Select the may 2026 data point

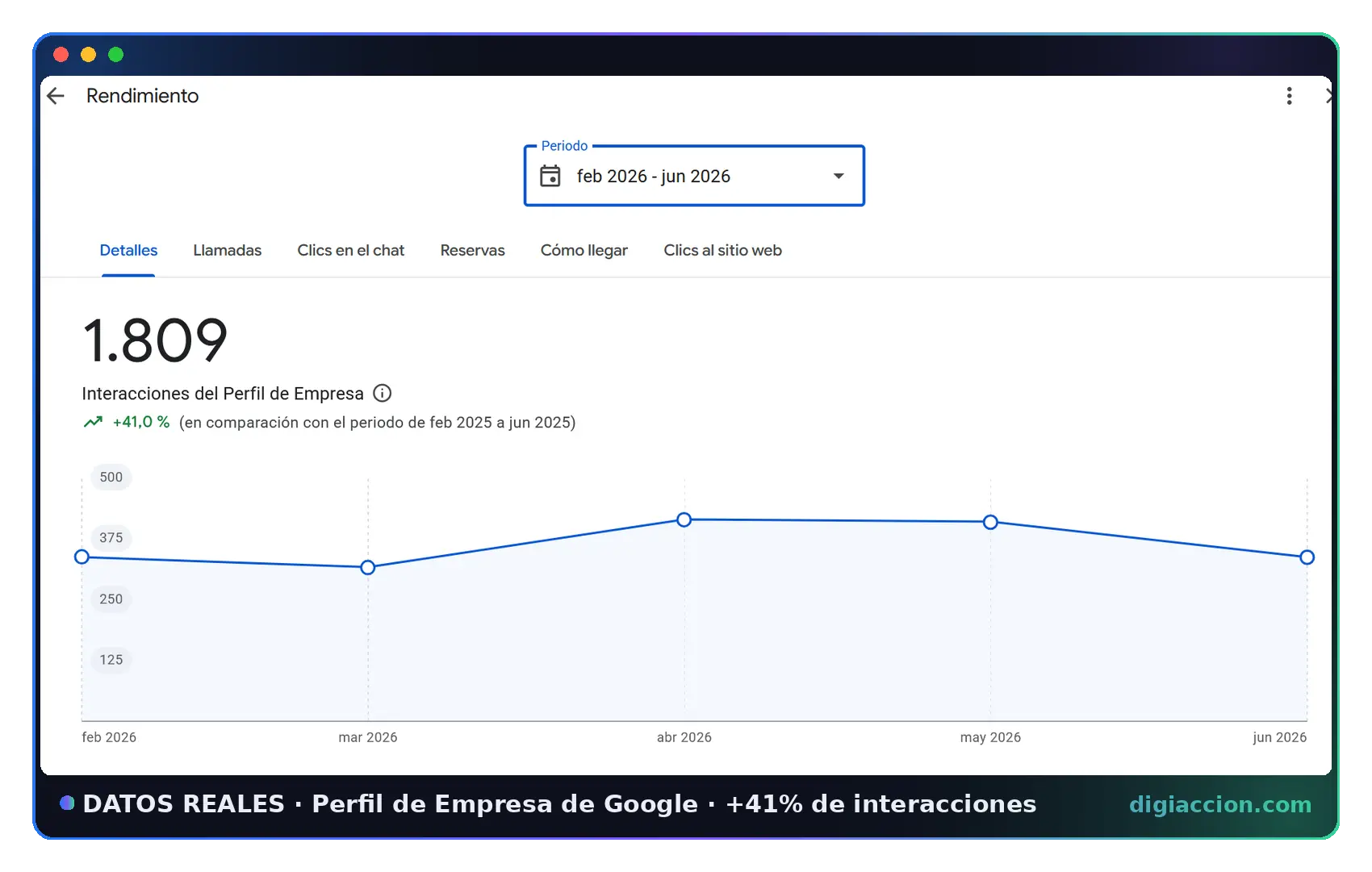(x=990, y=522)
